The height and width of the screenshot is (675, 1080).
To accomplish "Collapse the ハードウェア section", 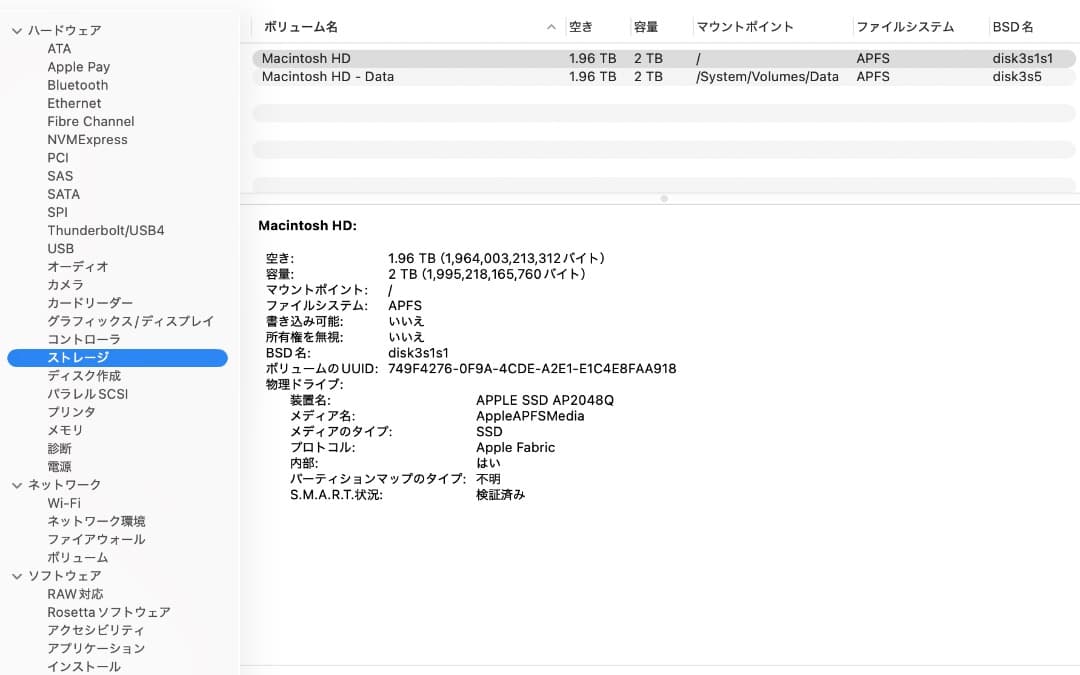I will tap(15, 30).
